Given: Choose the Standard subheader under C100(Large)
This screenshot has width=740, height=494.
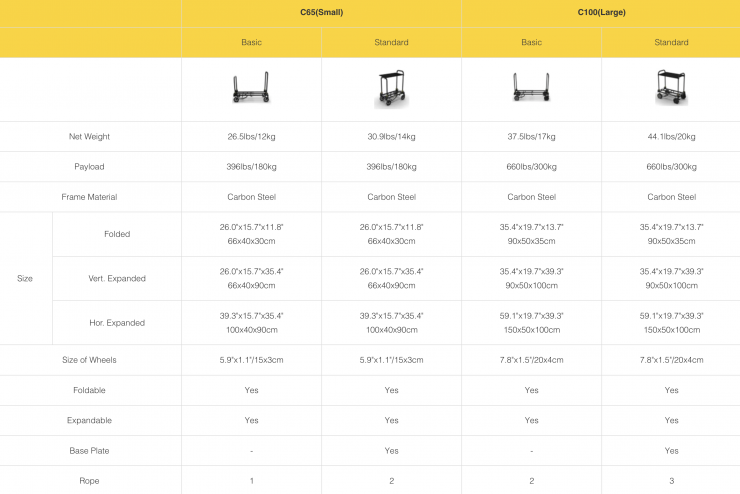Looking at the screenshot, I should pos(671,43).
